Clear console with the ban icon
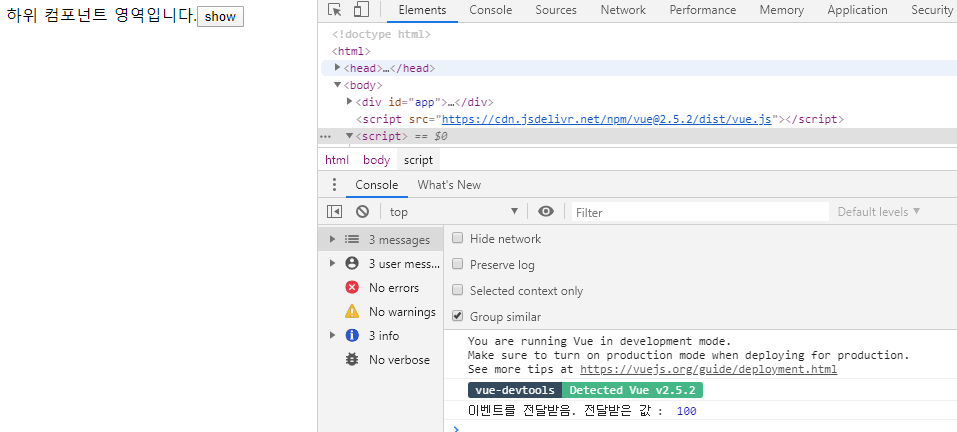 (x=363, y=211)
